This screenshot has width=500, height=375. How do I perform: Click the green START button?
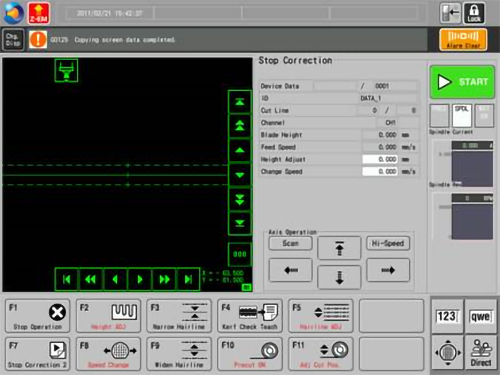click(x=462, y=82)
